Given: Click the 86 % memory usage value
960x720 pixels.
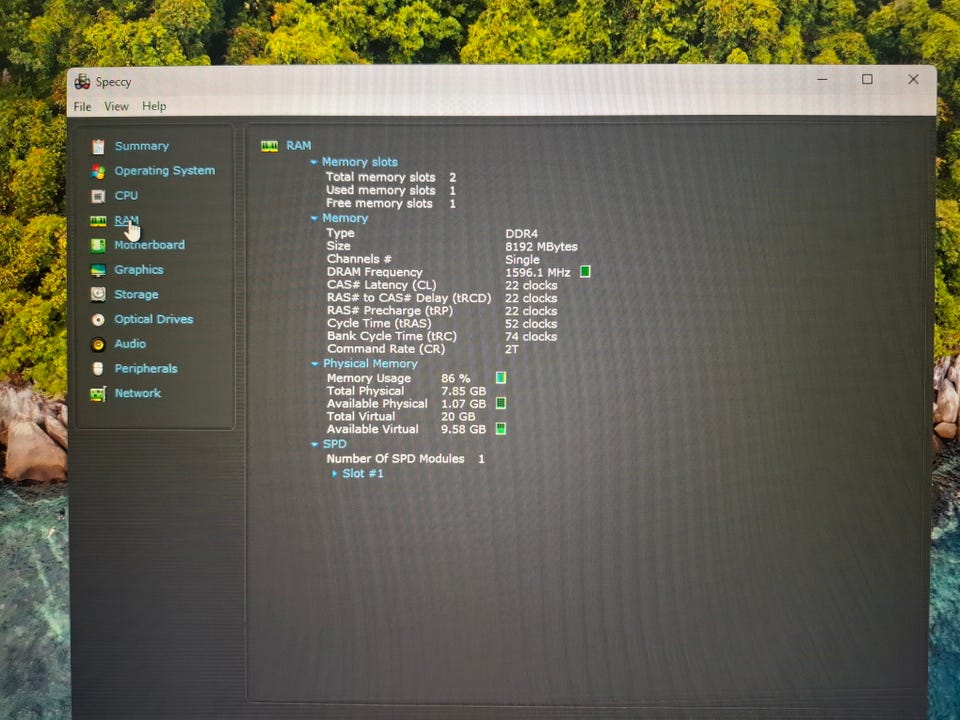Looking at the screenshot, I should pos(456,378).
